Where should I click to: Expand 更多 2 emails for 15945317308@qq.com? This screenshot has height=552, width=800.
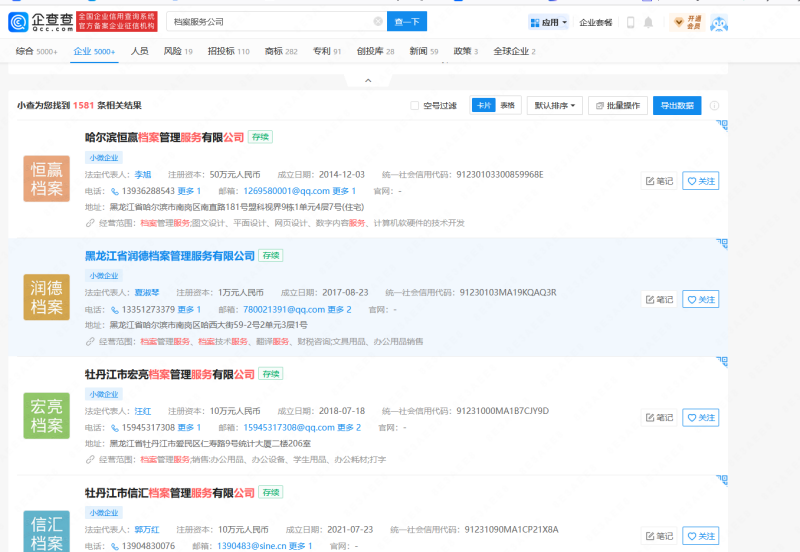tap(349, 428)
